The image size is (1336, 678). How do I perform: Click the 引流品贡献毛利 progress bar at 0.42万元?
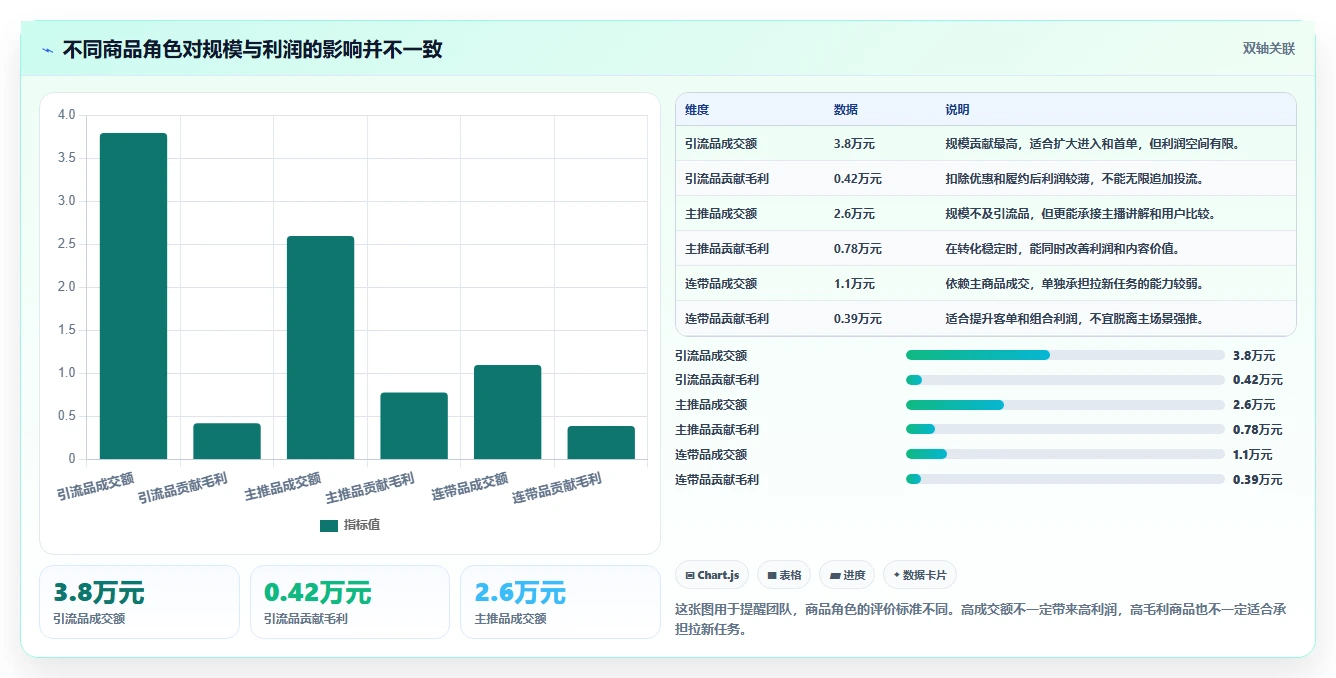coord(1065,380)
